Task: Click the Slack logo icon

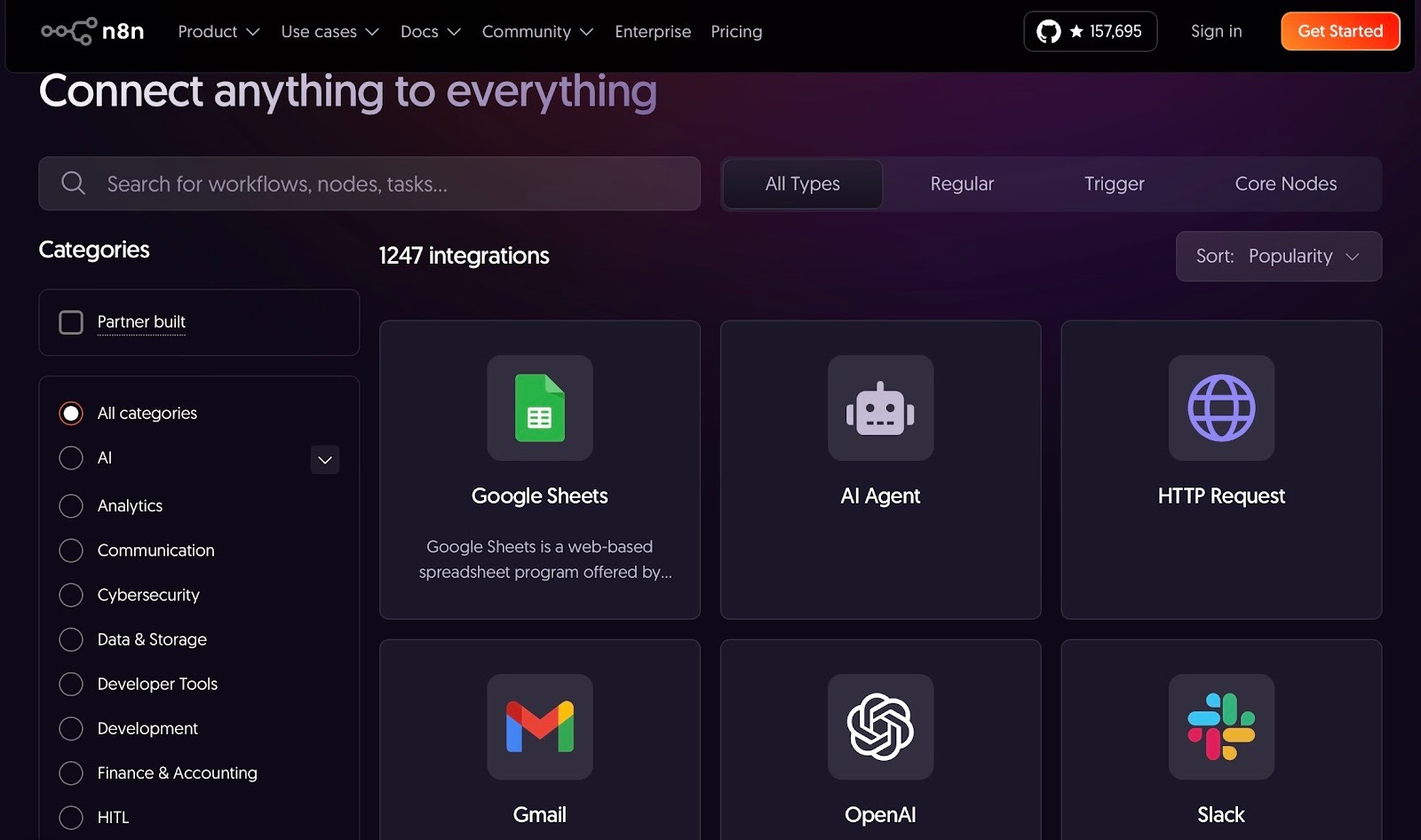Action: click(1221, 726)
